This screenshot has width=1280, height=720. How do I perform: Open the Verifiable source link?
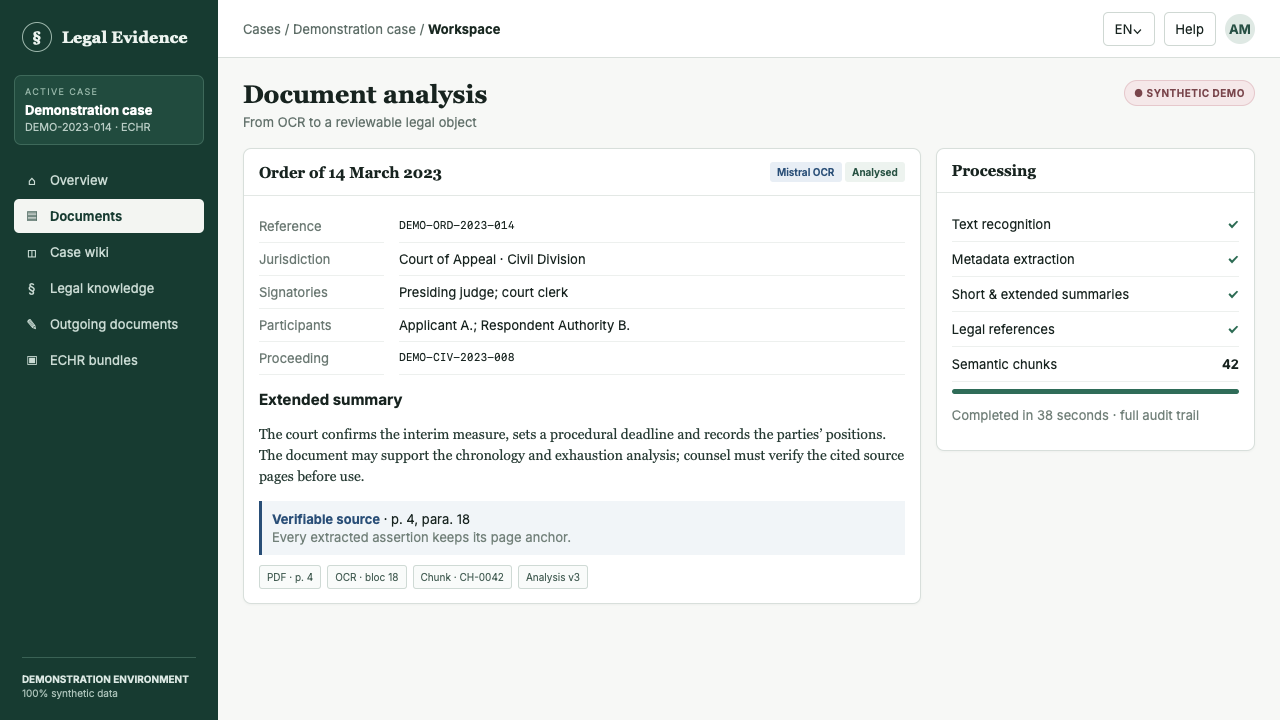pos(326,519)
